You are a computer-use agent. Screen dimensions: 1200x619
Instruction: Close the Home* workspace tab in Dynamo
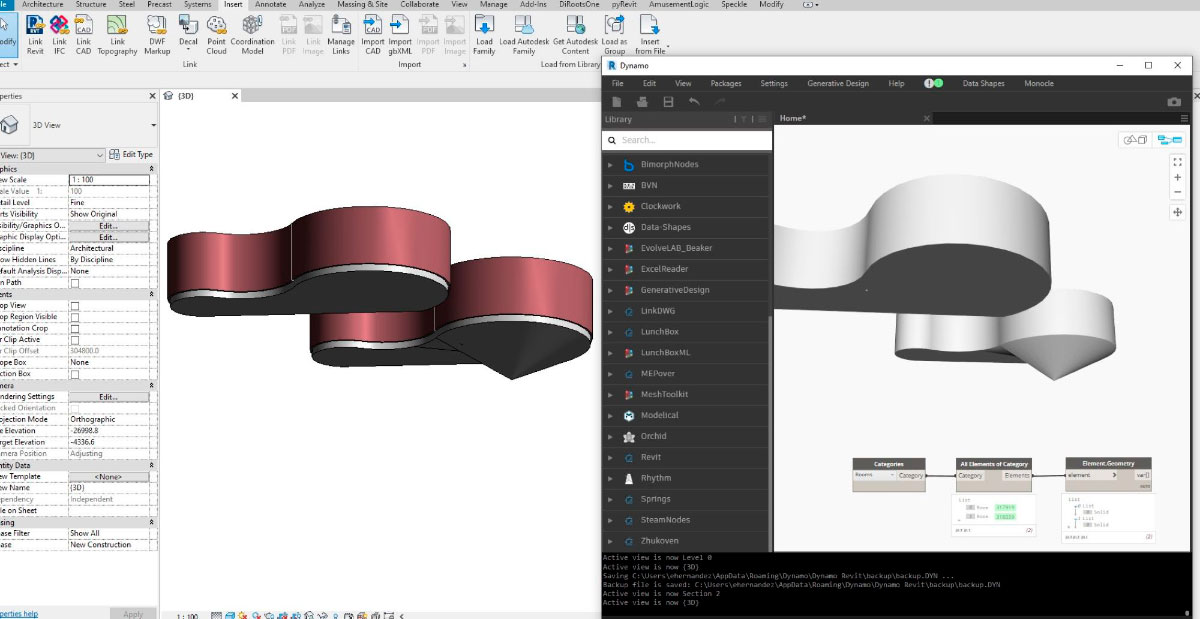click(927, 118)
